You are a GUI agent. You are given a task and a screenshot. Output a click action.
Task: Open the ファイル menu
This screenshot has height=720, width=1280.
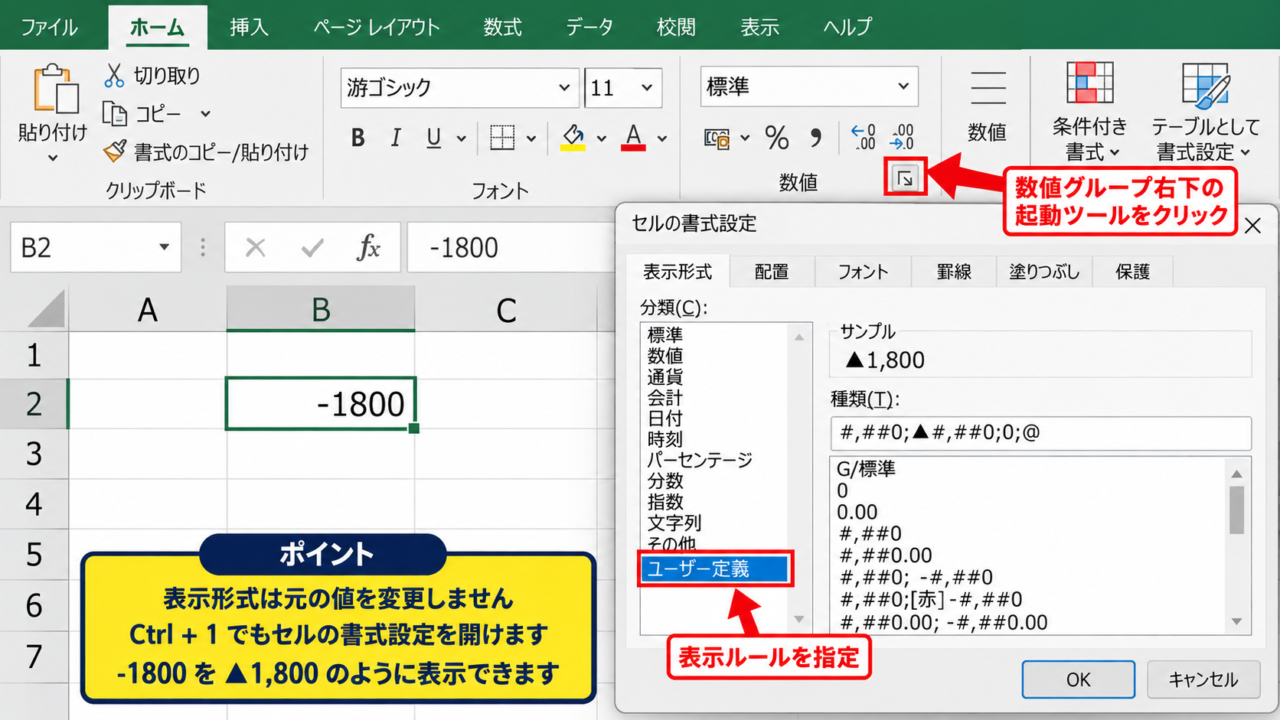coord(49,27)
